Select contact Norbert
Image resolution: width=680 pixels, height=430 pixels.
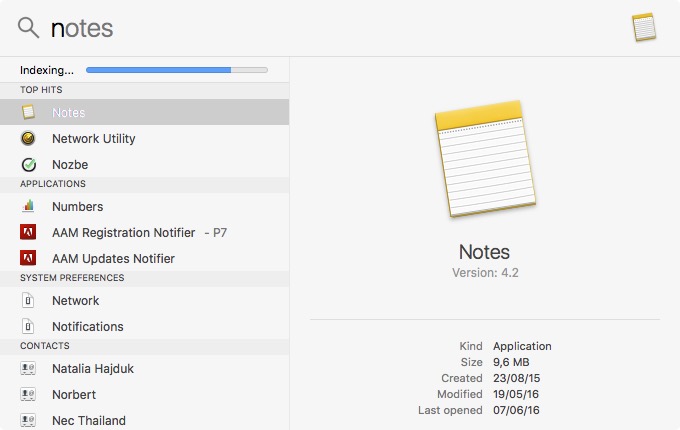pyautogui.click(x=144, y=394)
